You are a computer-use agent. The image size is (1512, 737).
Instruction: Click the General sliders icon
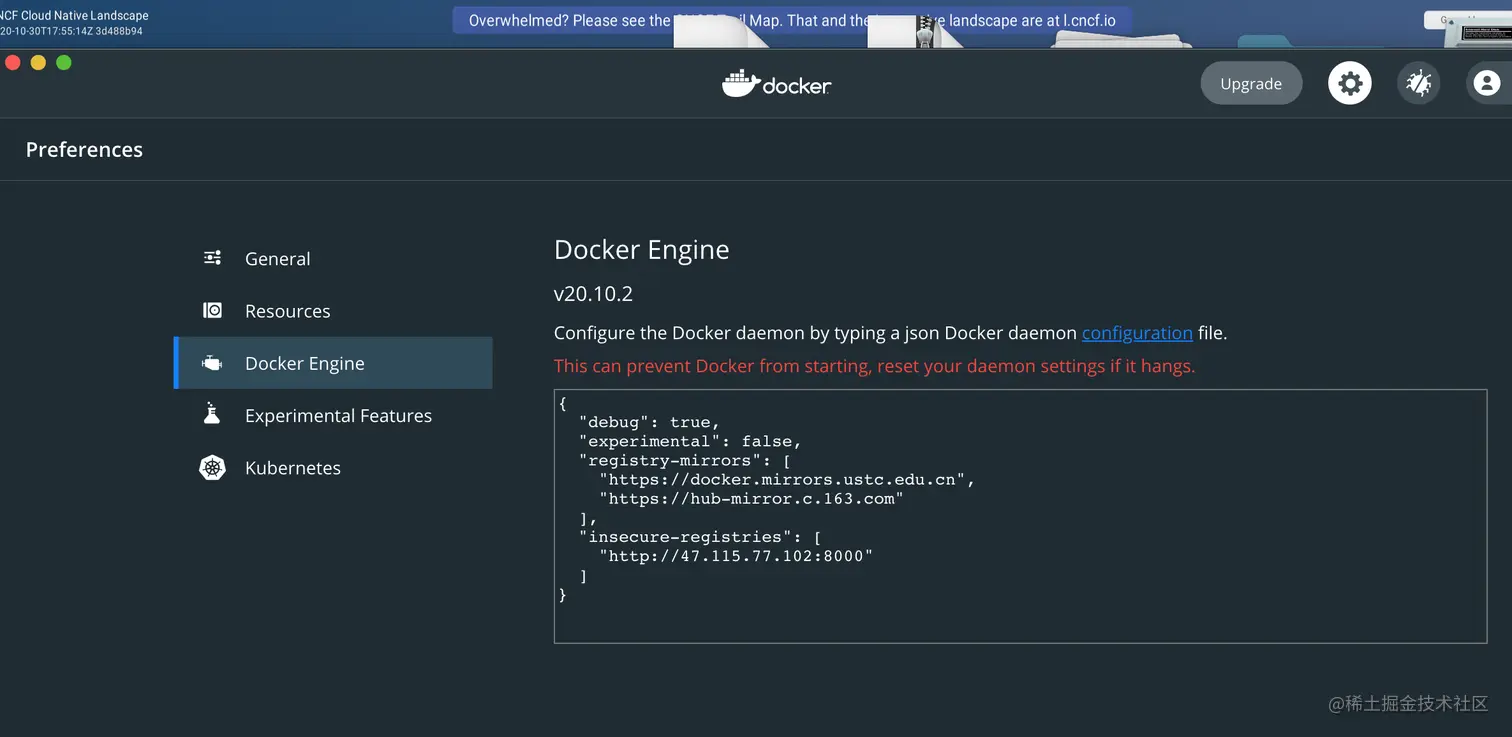tap(213, 258)
